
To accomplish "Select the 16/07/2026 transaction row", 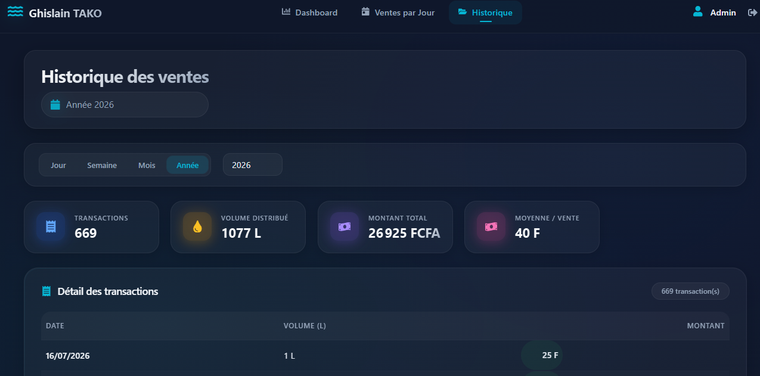I will click(385, 356).
